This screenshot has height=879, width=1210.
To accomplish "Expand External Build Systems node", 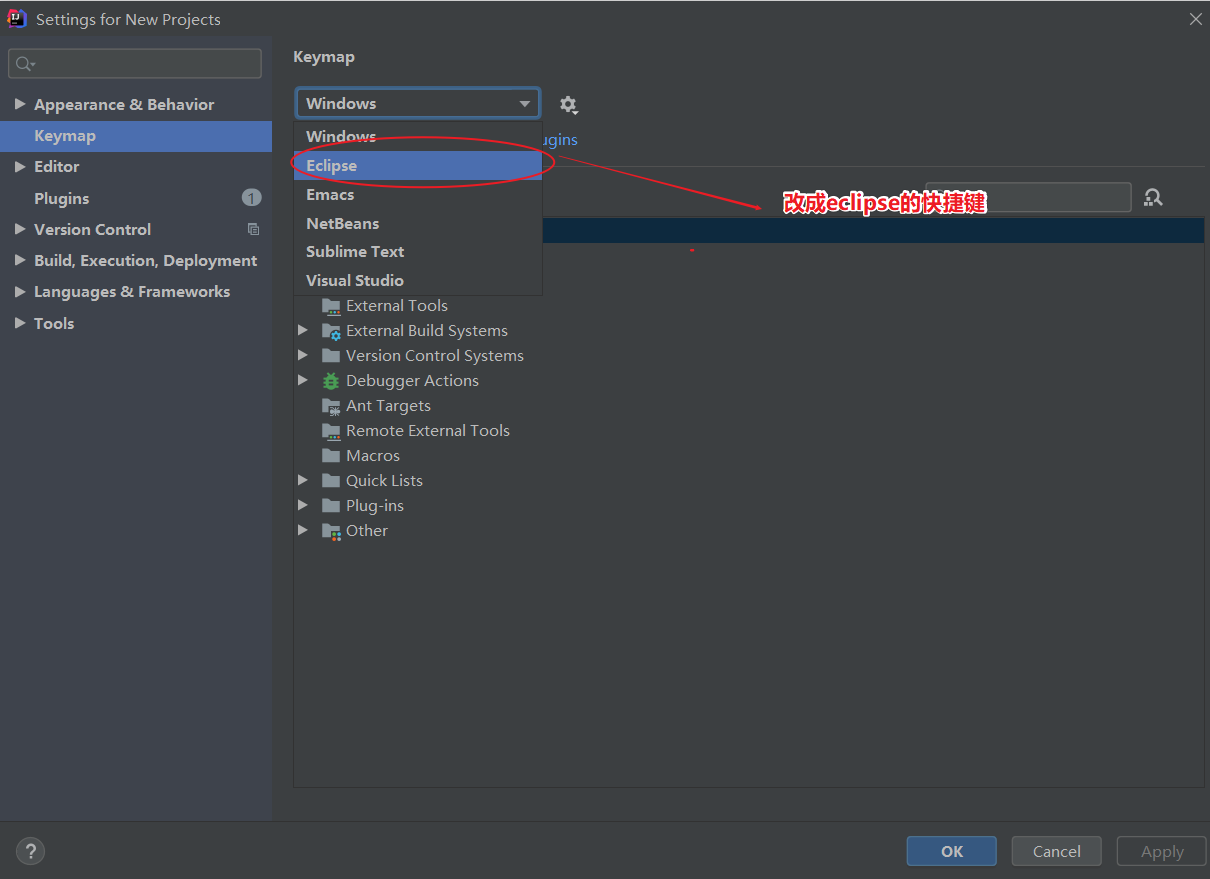I will (x=303, y=330).
